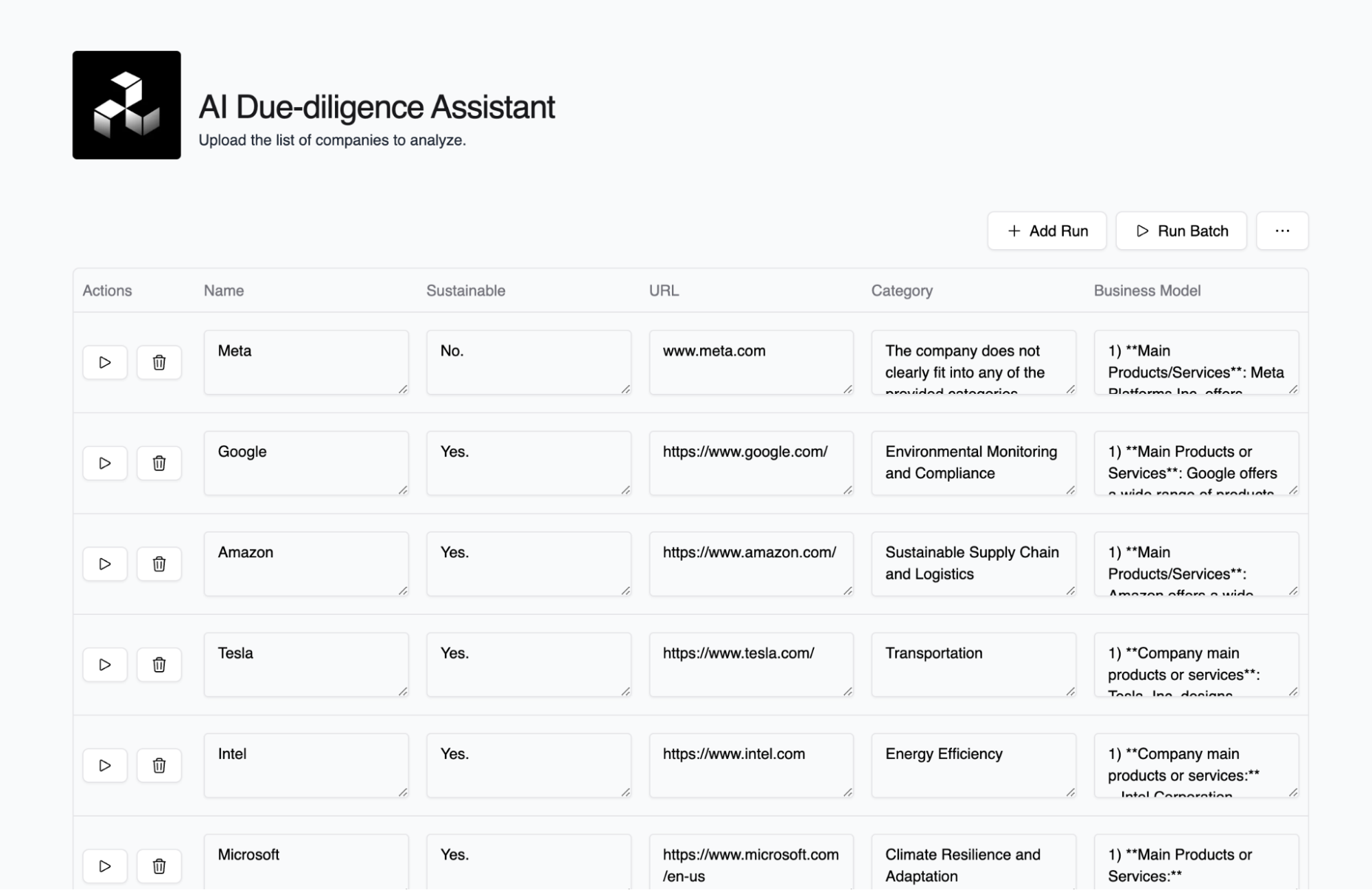Click the delete icon for Tesla row

point(158,664)
